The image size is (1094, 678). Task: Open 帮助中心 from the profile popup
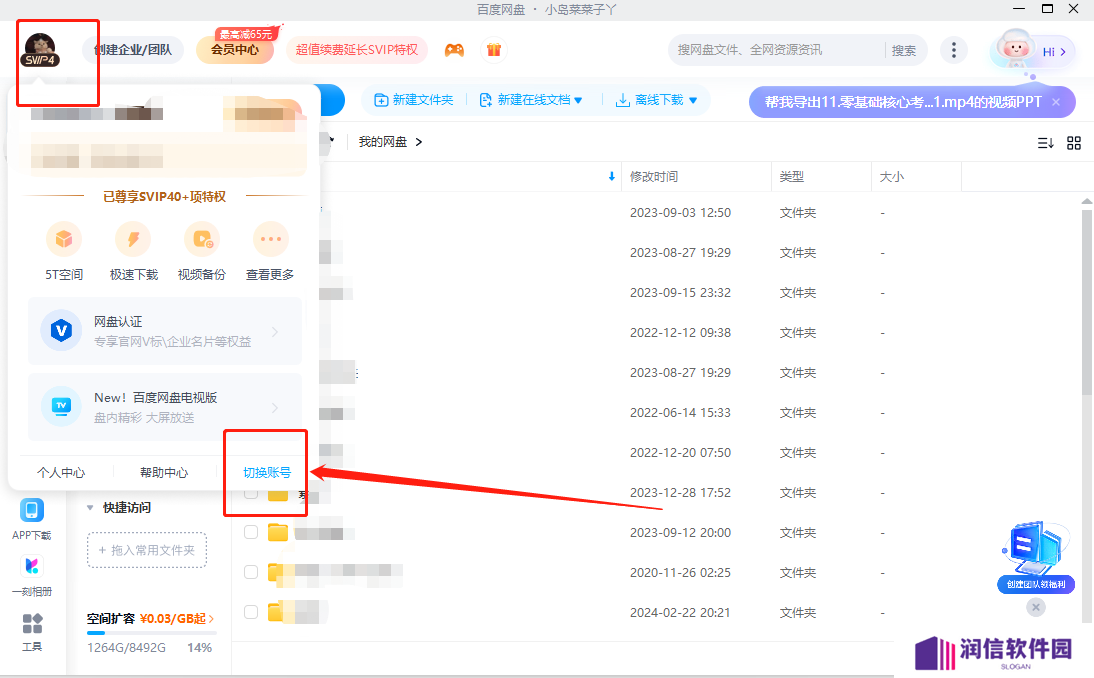click(x=164, y=472)
